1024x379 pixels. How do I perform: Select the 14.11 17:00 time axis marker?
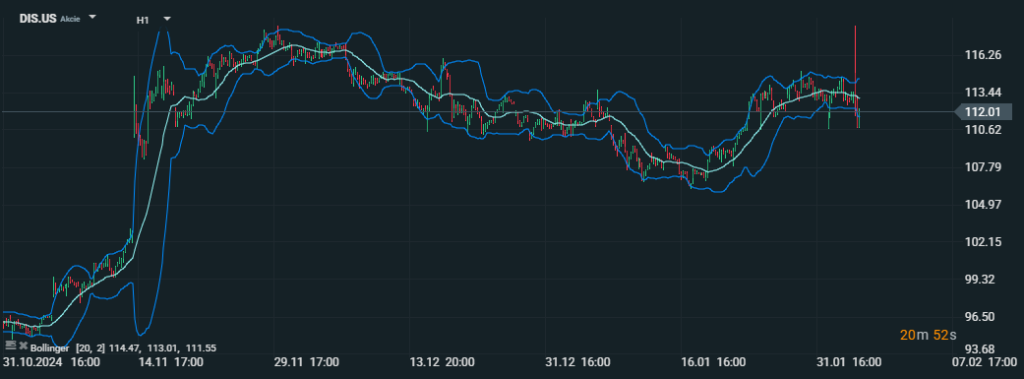[172, 362]
